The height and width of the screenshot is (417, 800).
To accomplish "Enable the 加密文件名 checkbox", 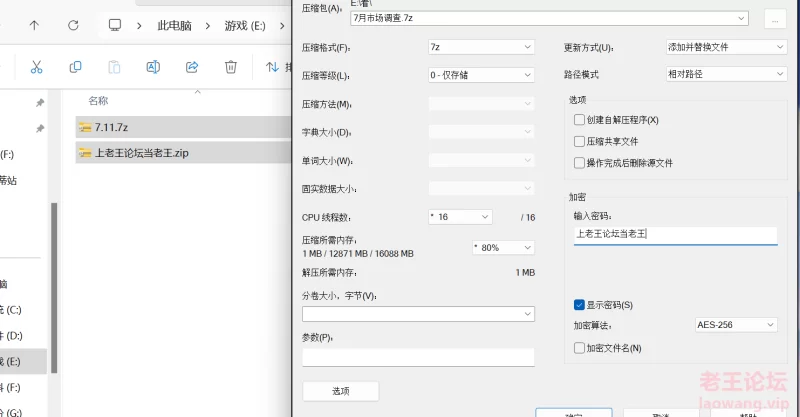I will [x=579, y=347].
